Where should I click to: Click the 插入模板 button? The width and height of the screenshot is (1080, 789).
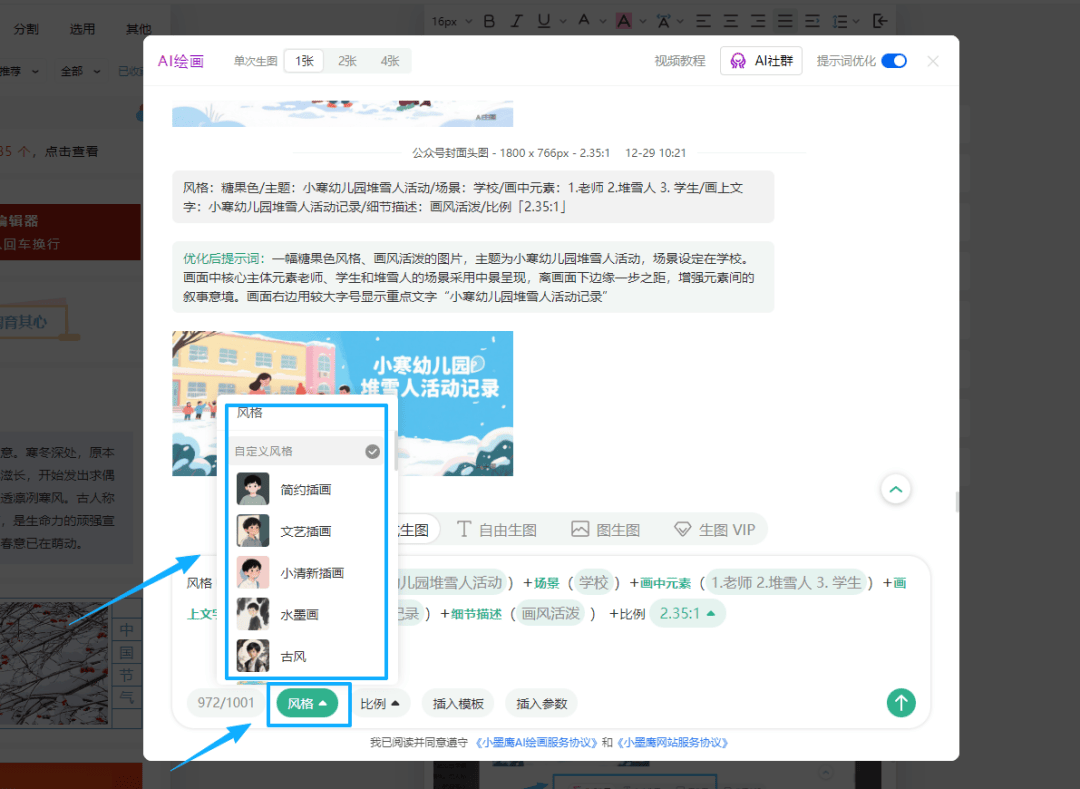coord(458,703)
